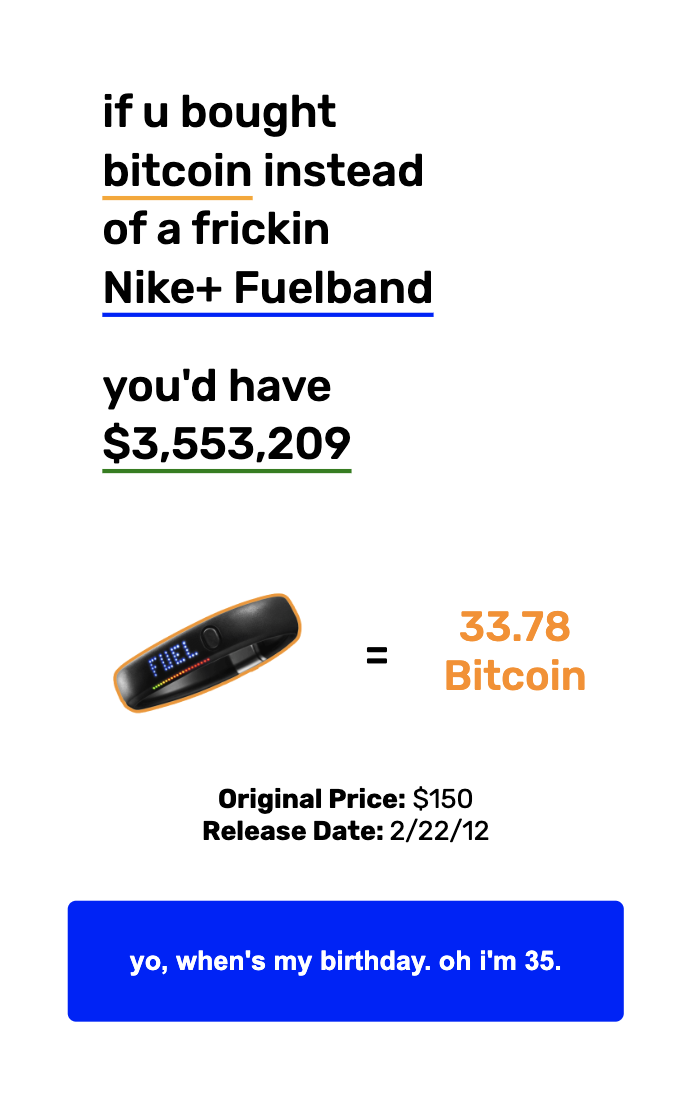Click the "Original Price:" label

(x=311, y=799)
